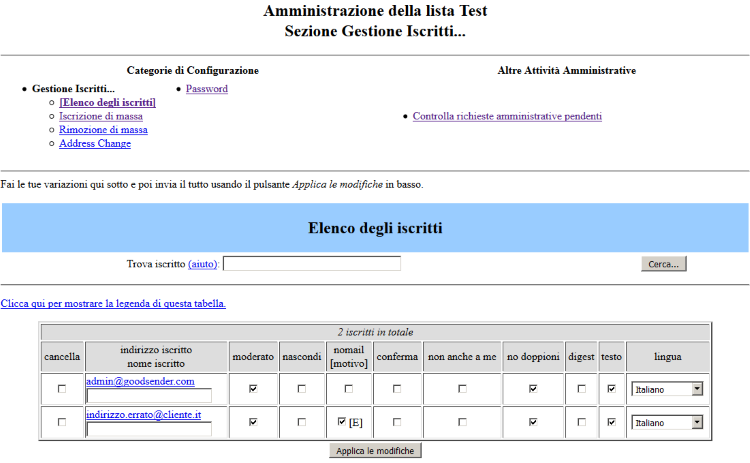The height and width of the screenshot is (463, 750).
Task: Open indirizzo.errato@cliente.it subscriber link
Action: tap(143, 415)
